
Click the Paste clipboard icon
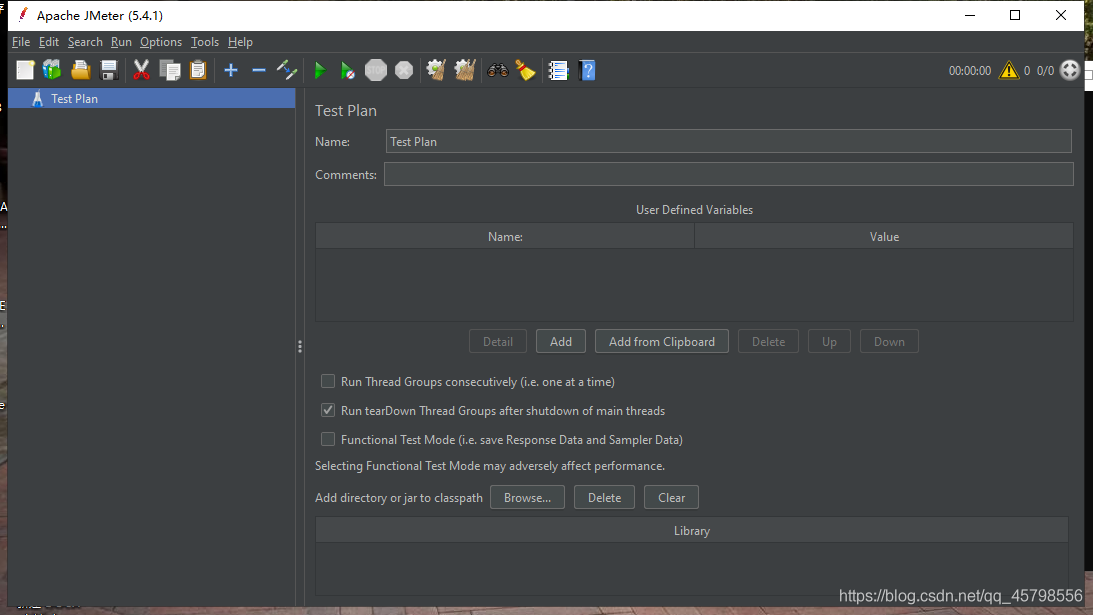[199, 70]
